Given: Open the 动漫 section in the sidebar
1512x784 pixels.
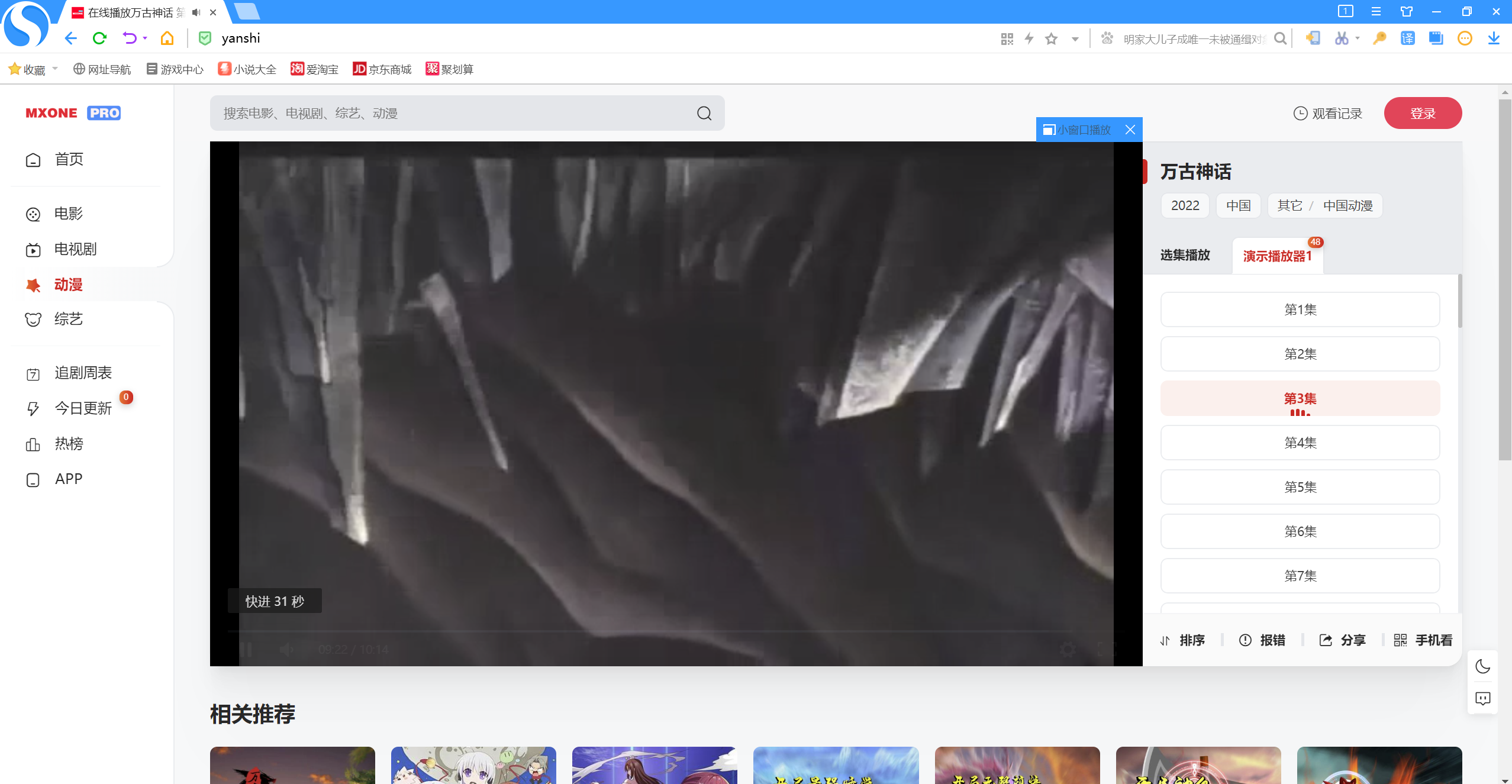Looking at the screenshot, I should (x=68, y=285).
